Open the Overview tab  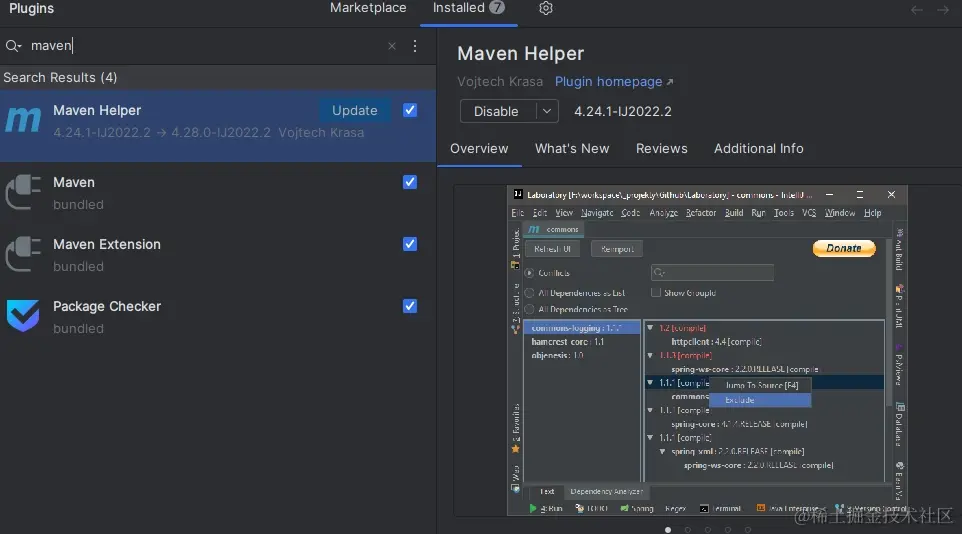[x=479, y=149]
